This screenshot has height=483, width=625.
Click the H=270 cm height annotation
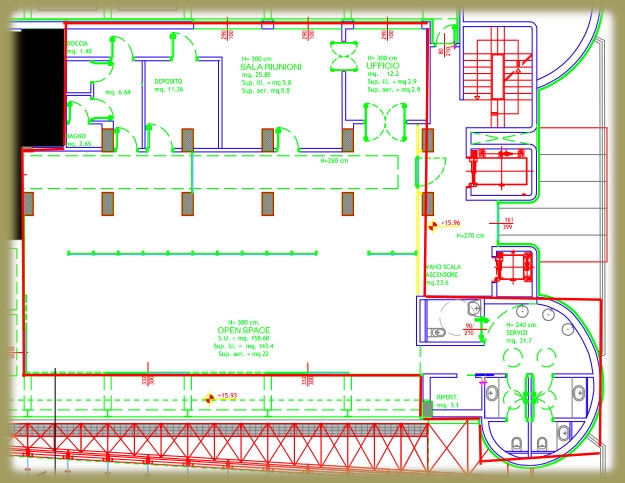click(470, 237)
